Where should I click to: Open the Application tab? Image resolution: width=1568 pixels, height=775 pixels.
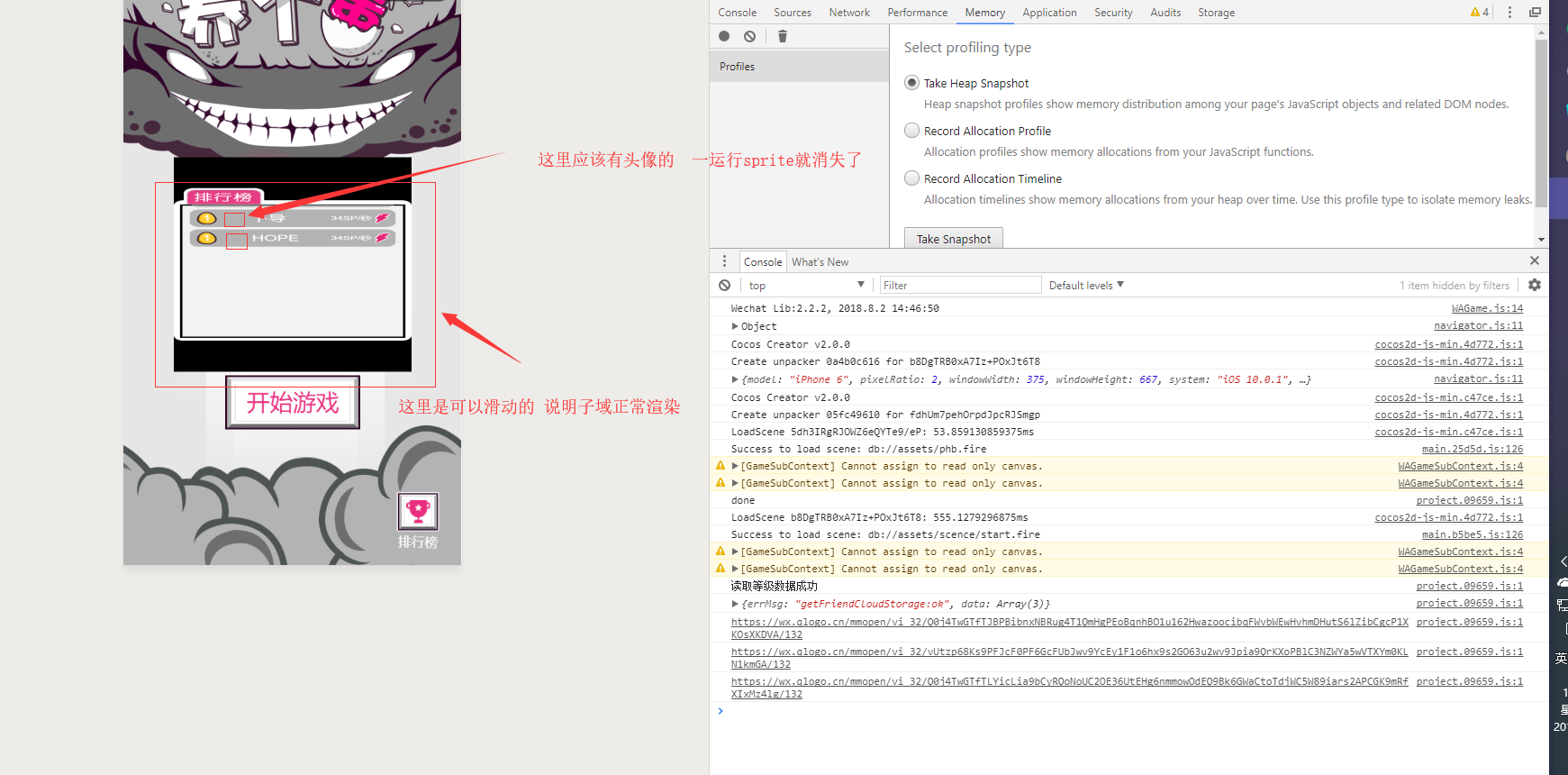[1049, 13]
